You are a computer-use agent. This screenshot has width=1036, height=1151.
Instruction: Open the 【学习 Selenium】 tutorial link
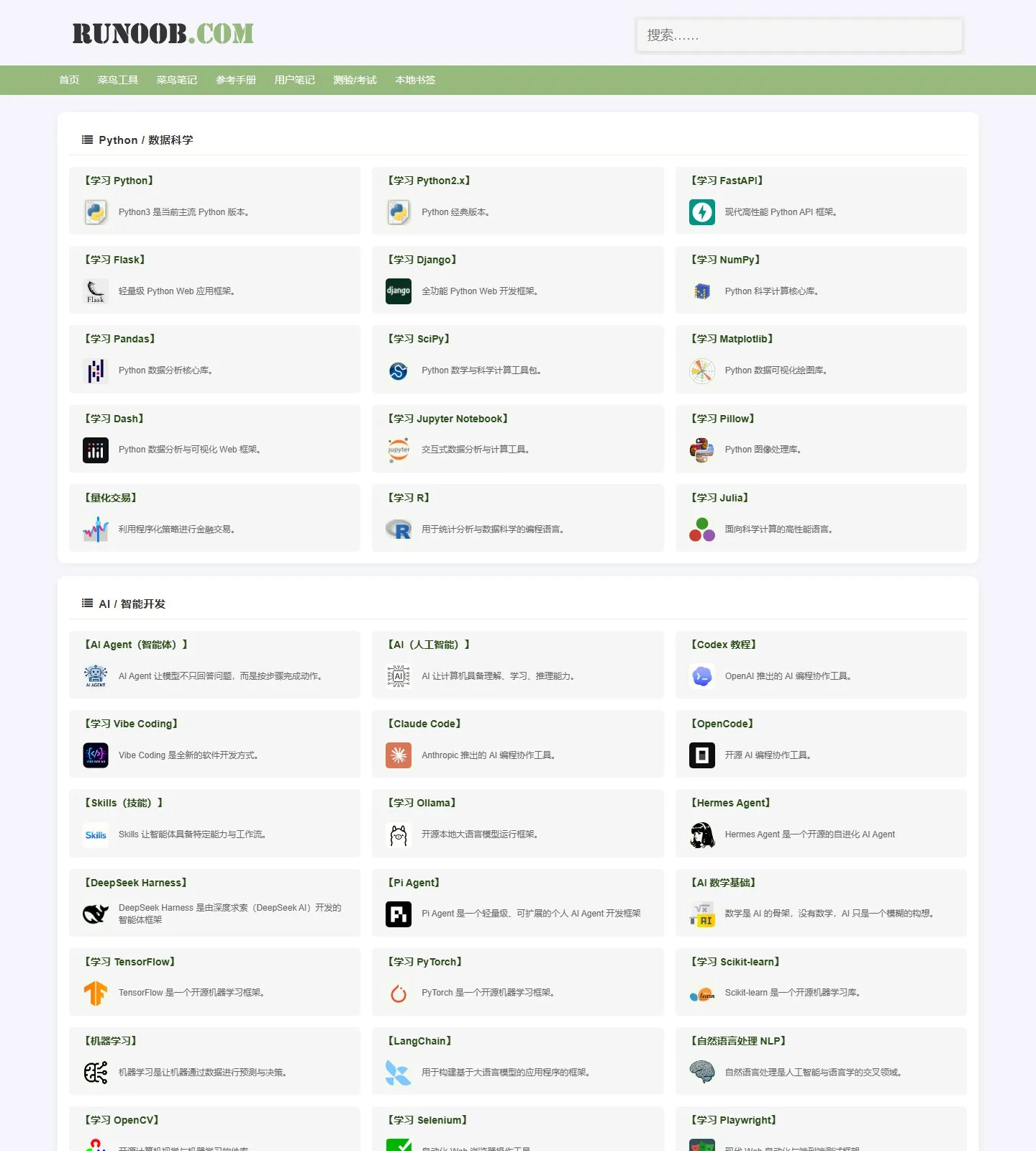coord(428,1120)
